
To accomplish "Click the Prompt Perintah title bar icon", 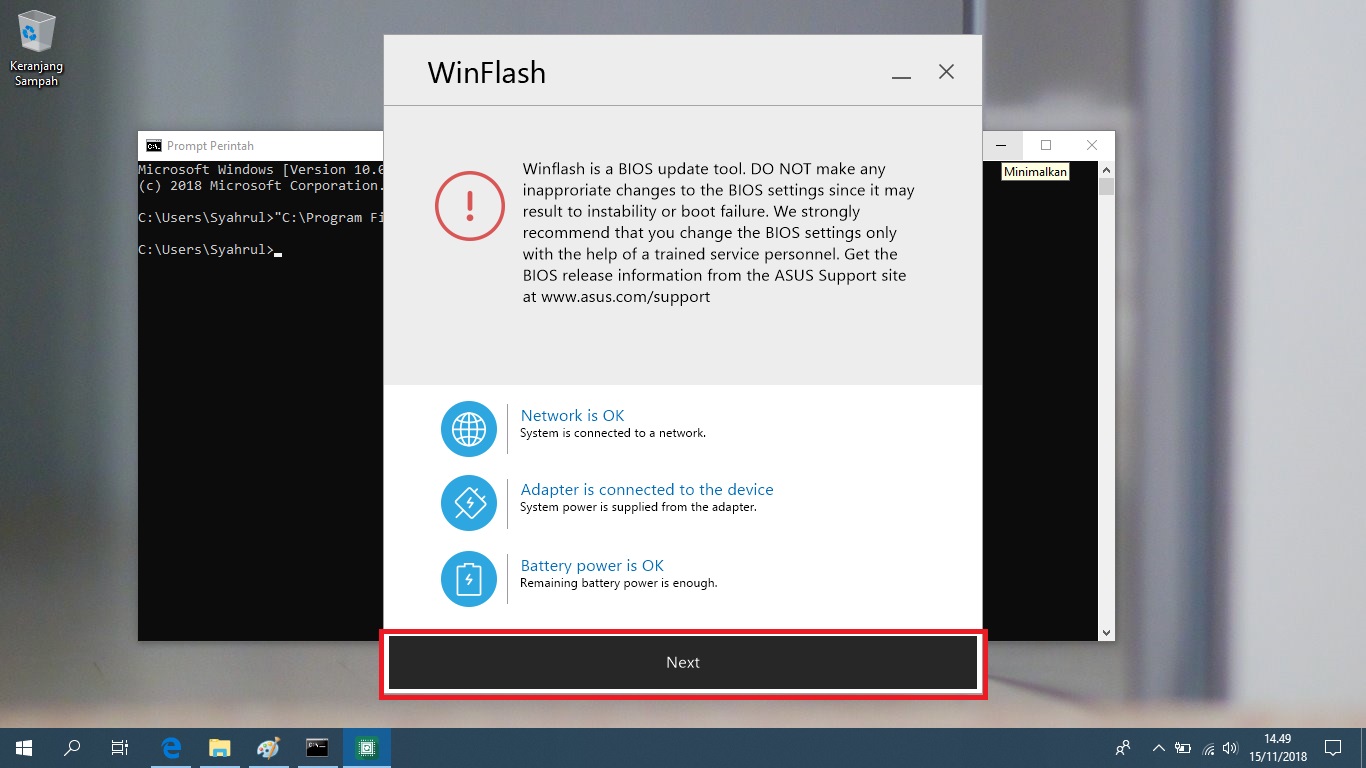I will [x=154, y=145].
